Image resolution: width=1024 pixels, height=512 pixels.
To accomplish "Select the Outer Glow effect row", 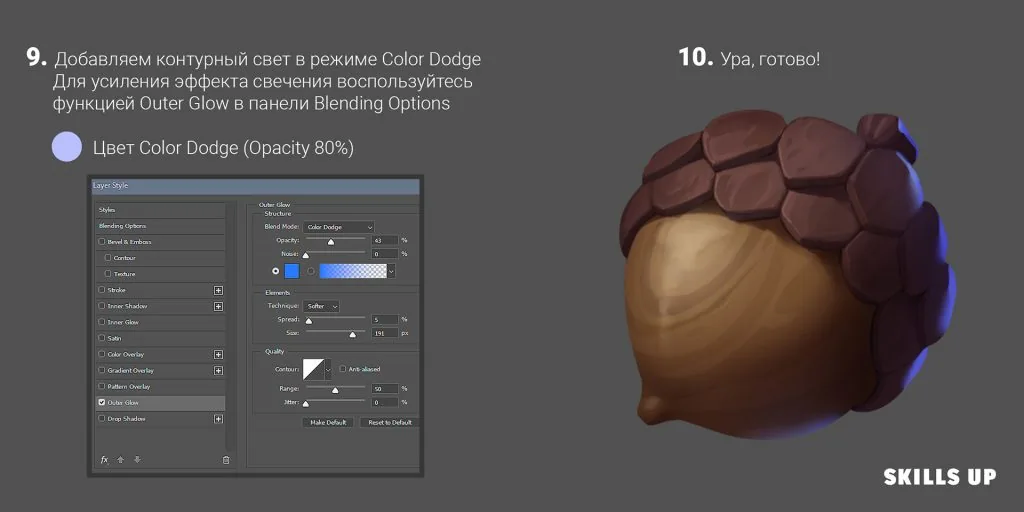I will tap(161, 403).
